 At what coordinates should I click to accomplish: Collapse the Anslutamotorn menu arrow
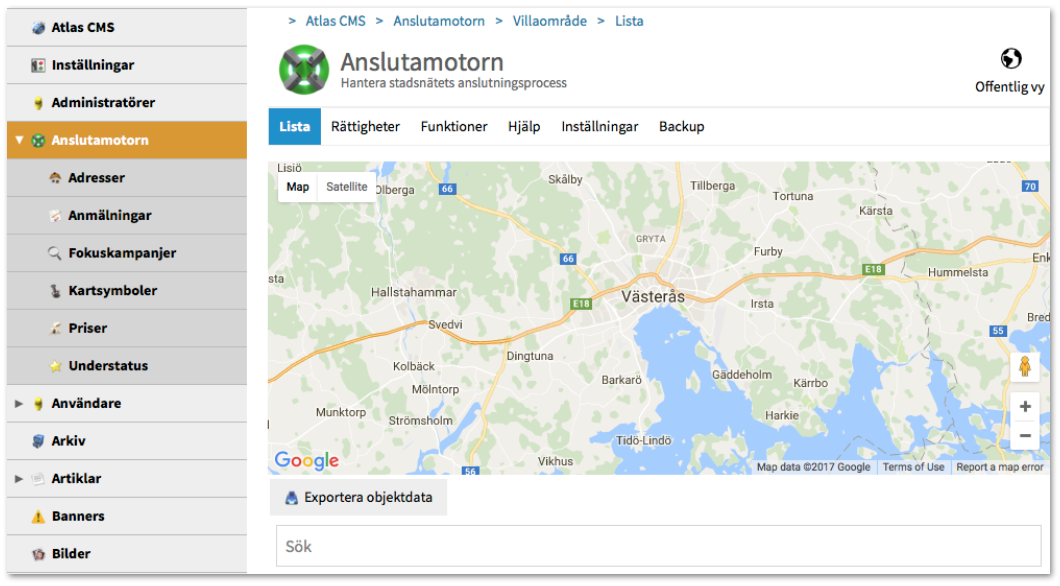click(19, 140)
